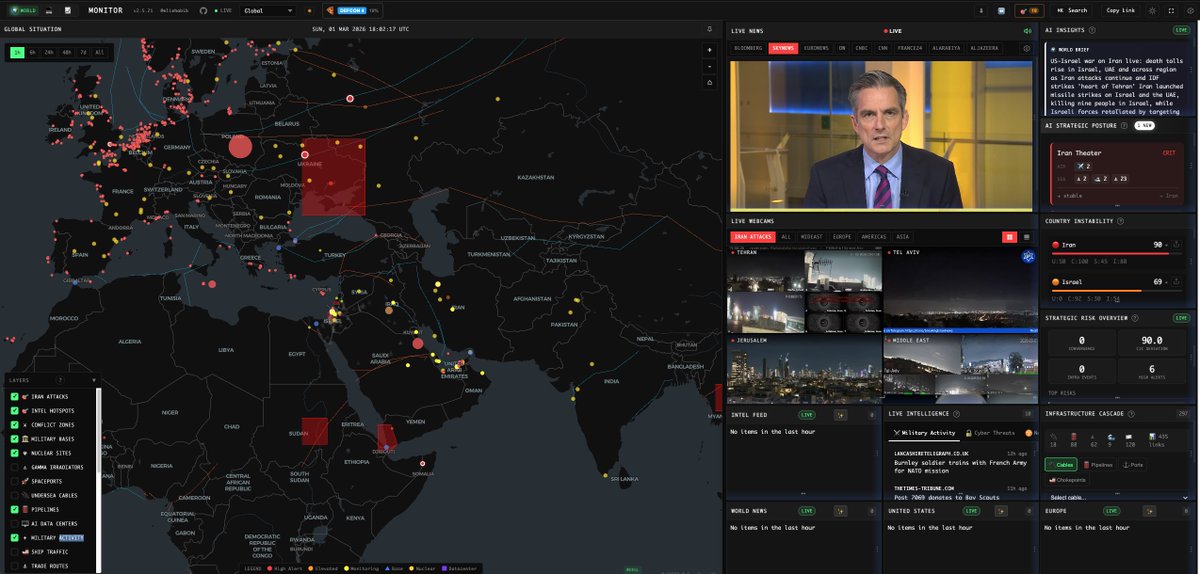Uncheck the Iran Attacks layer
Image resolution: width=1200 pixels, height=574 pixels.
pyautogui.click(x=15, y=397)
